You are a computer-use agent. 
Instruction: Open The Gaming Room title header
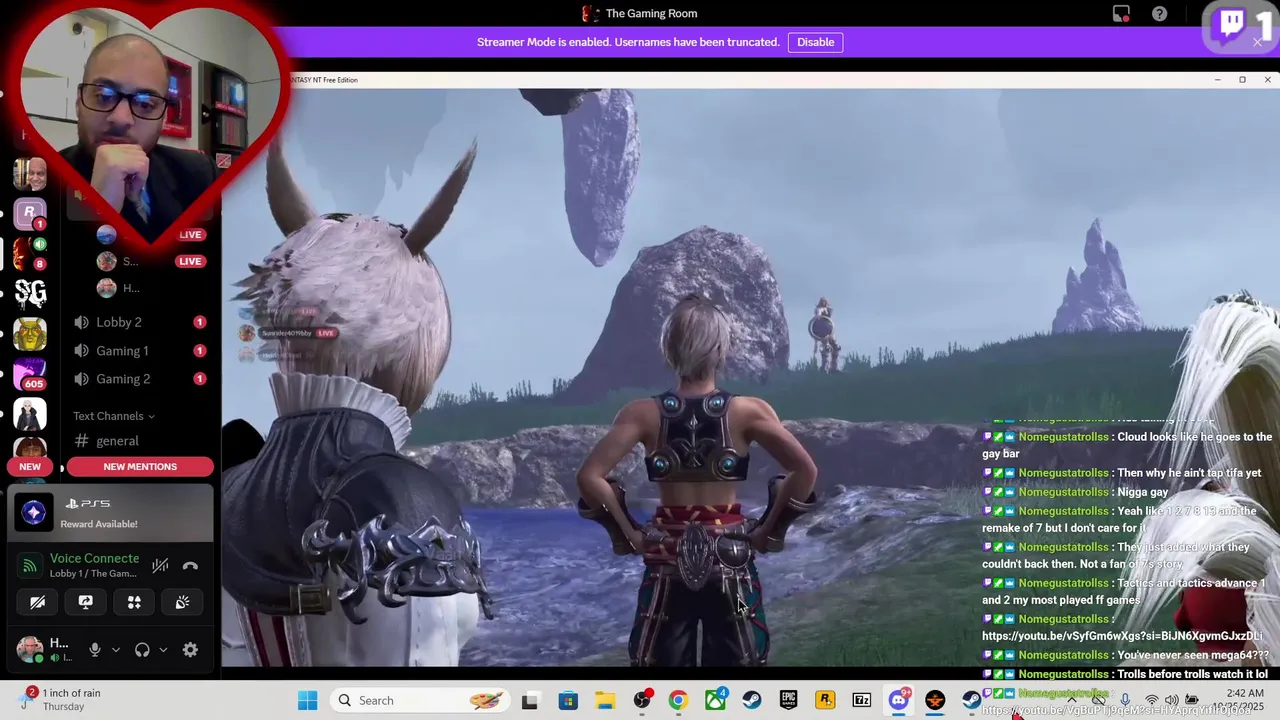coord(640,13)
